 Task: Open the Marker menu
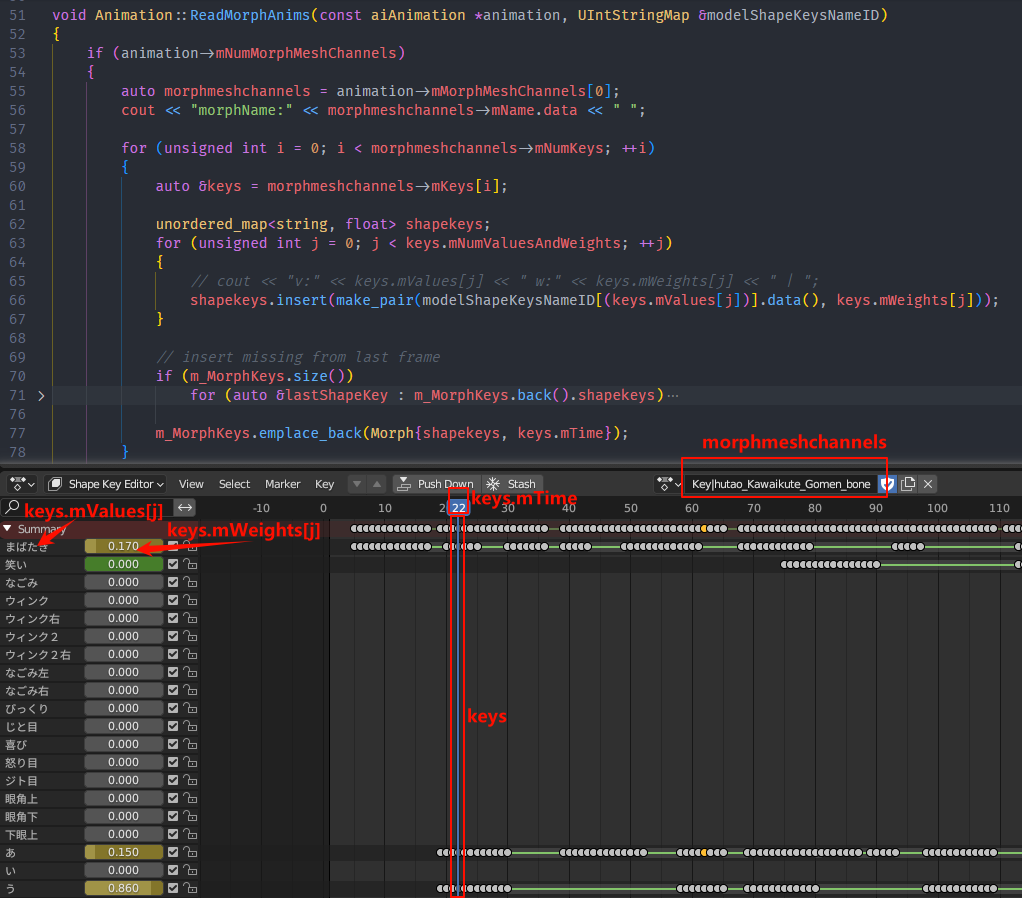pyautogui.click(x=282, y=484)
